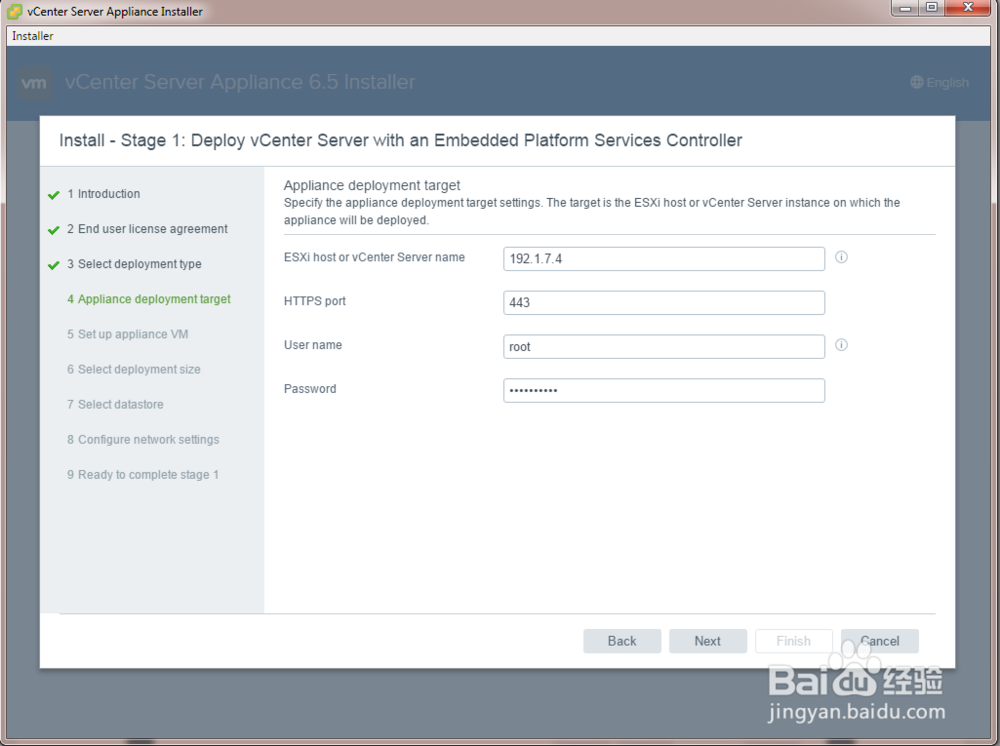The image size is (1000, 746).
Task: Click the vm logo in header
Action: click(x=34, y=83)
